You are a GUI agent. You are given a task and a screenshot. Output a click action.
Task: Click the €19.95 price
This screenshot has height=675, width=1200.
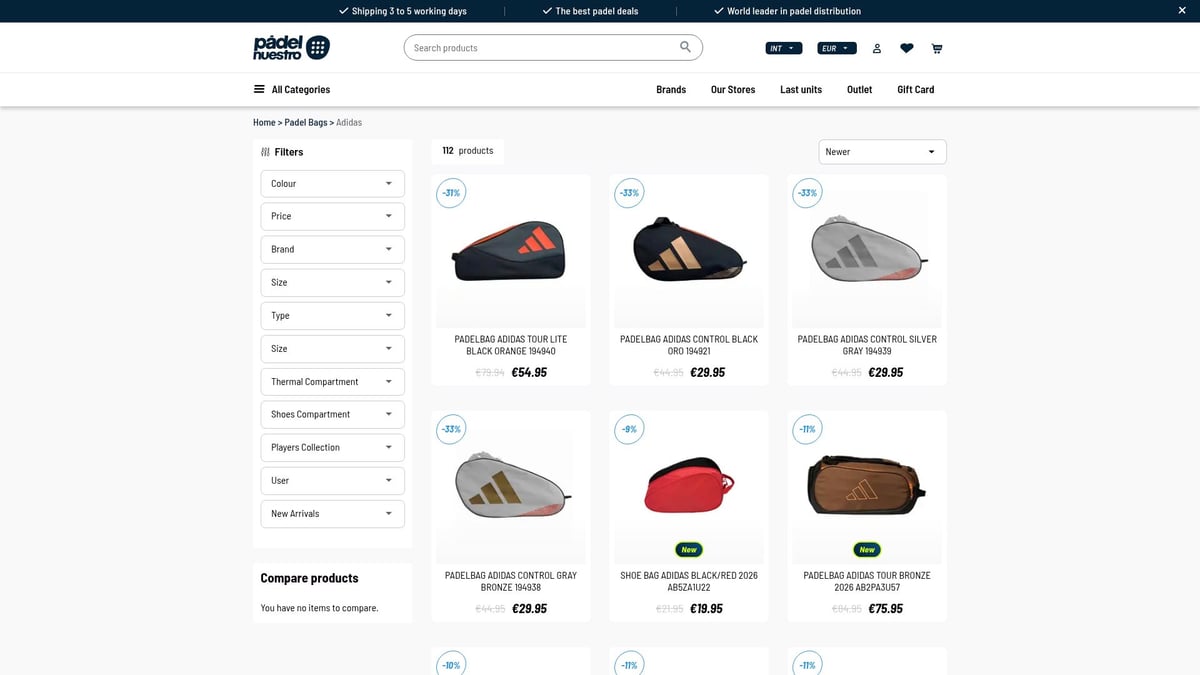[x=706, y=608]
